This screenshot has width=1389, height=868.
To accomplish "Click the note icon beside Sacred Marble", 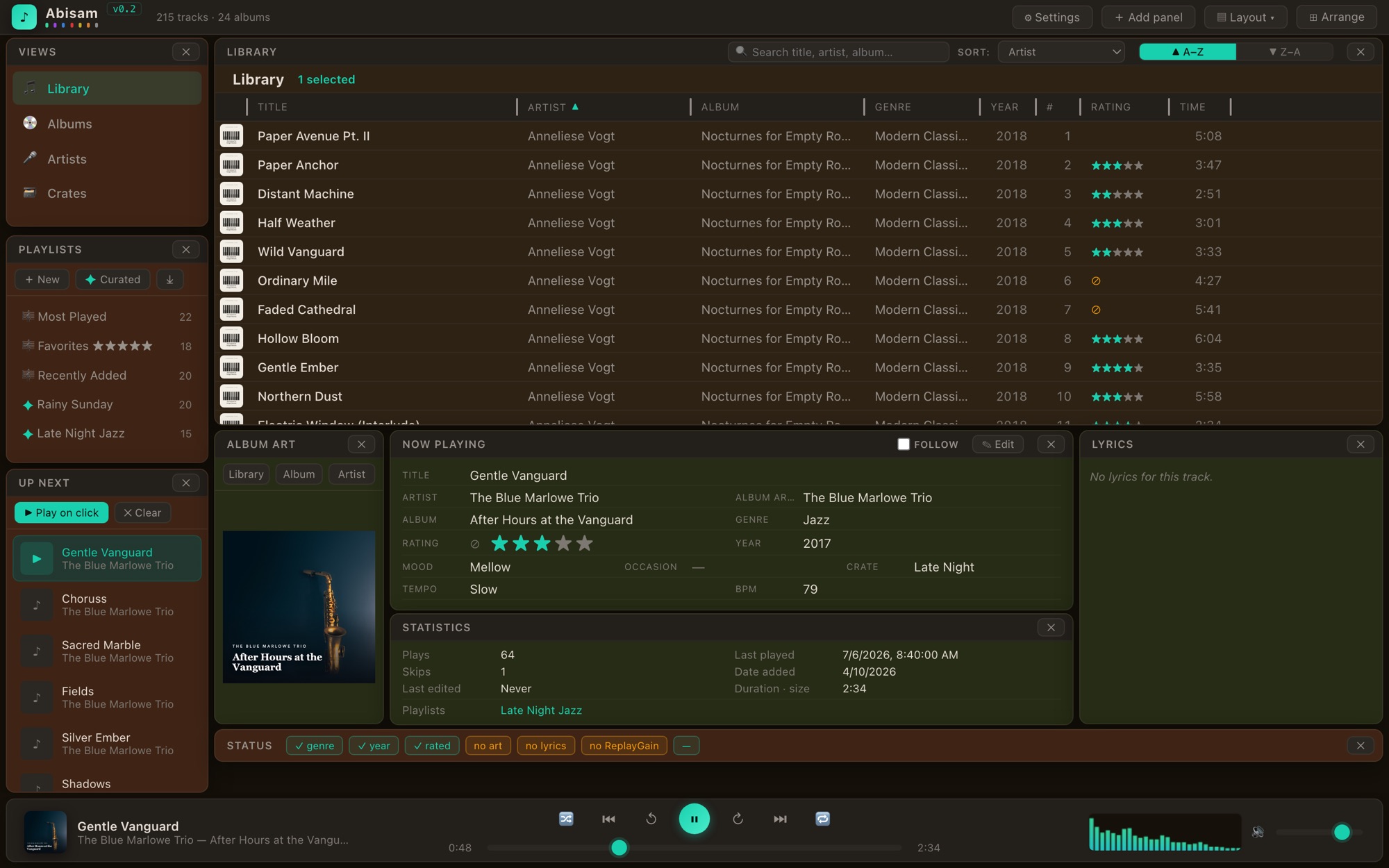I will coord(37,651).
